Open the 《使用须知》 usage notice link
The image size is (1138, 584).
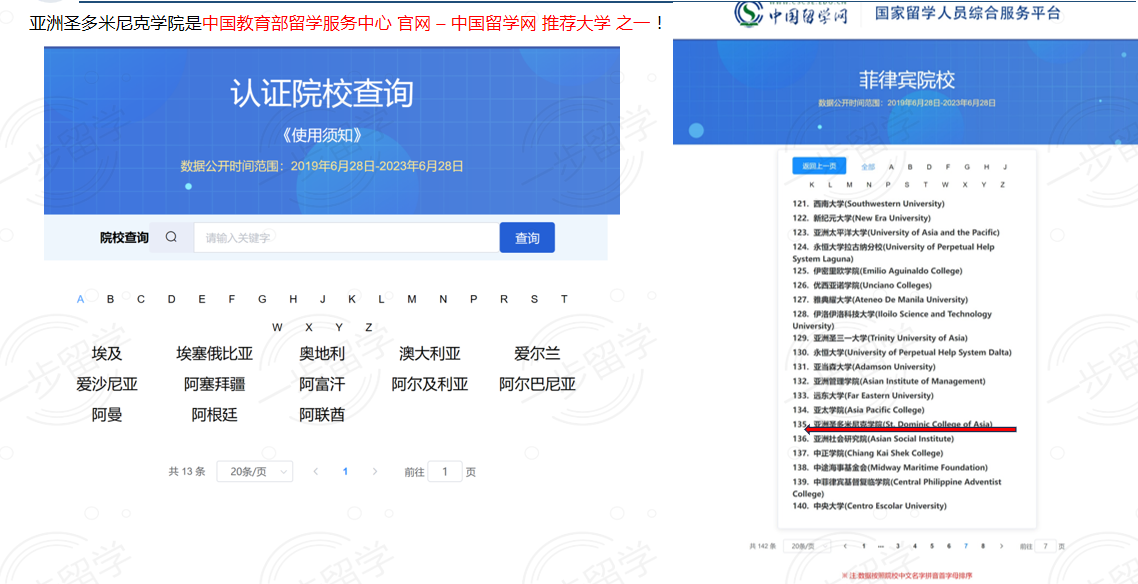point(321,135)
